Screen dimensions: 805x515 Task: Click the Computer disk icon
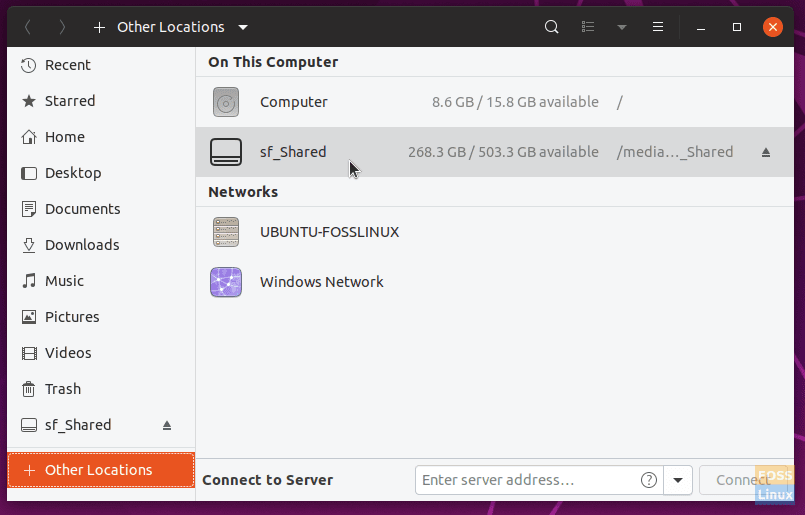pos(226,102)
